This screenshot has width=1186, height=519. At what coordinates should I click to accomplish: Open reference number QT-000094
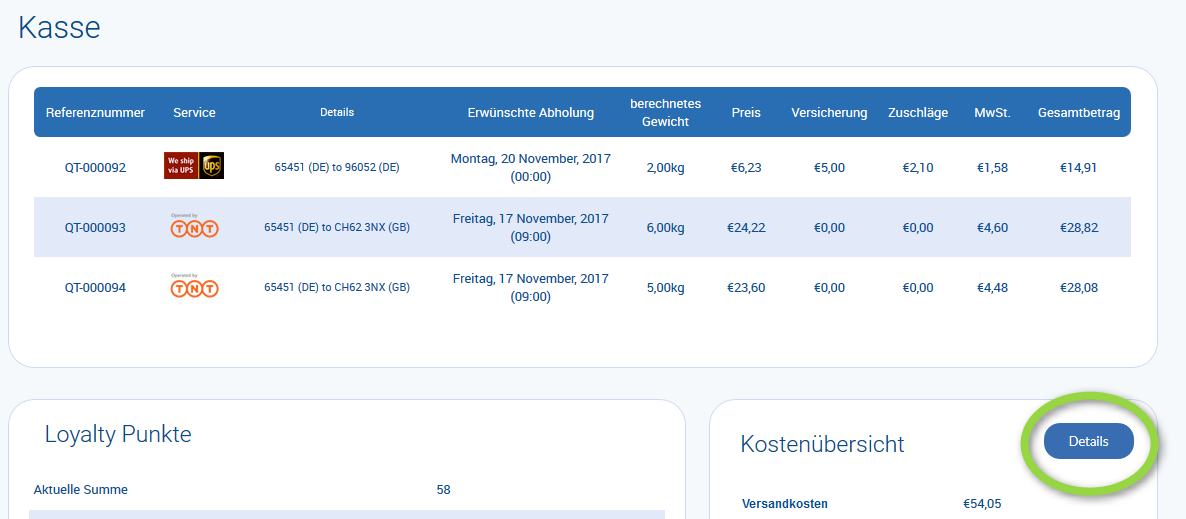coord(95,287)
